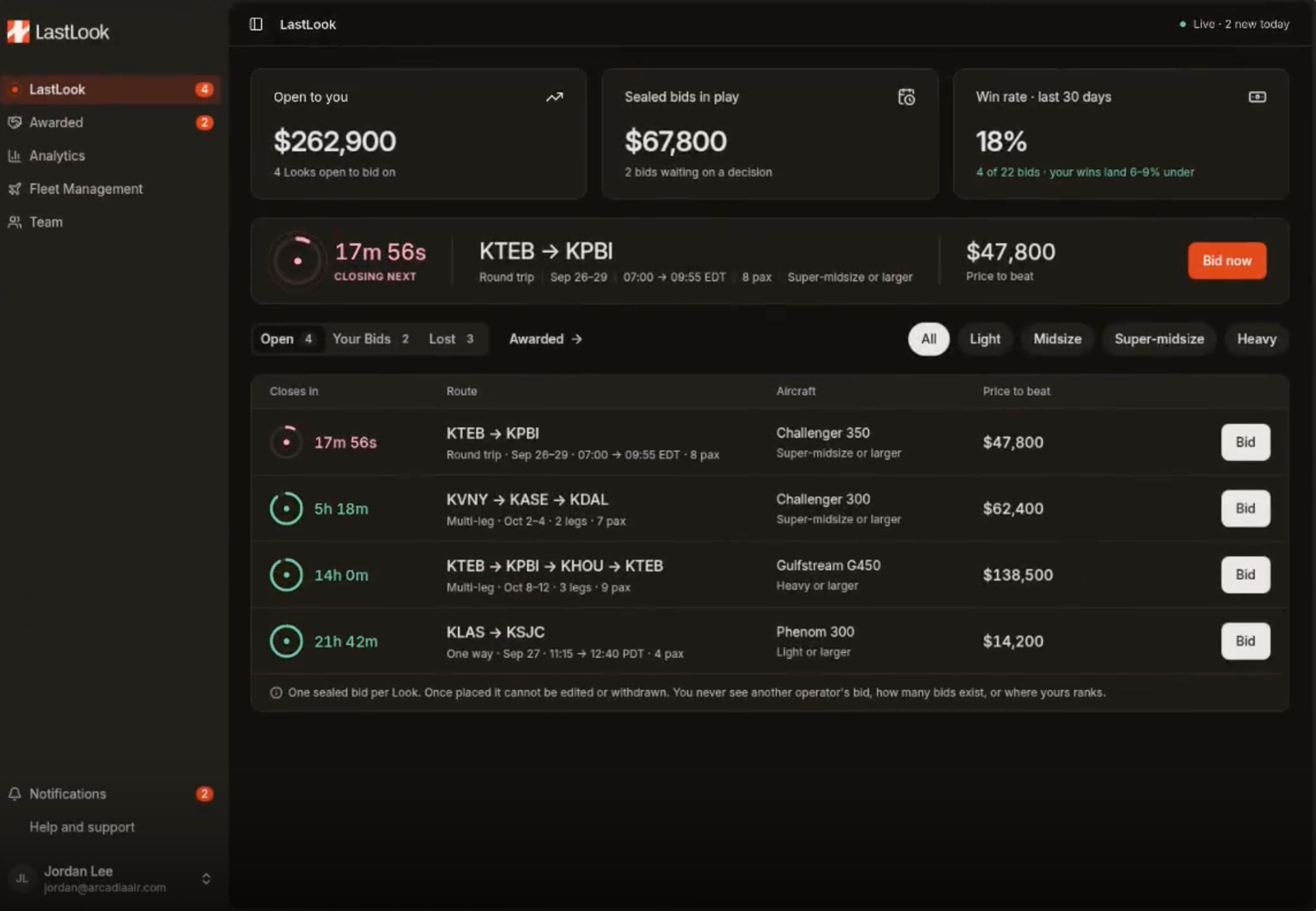Open Analytics in the sidebar

point(110,155)
